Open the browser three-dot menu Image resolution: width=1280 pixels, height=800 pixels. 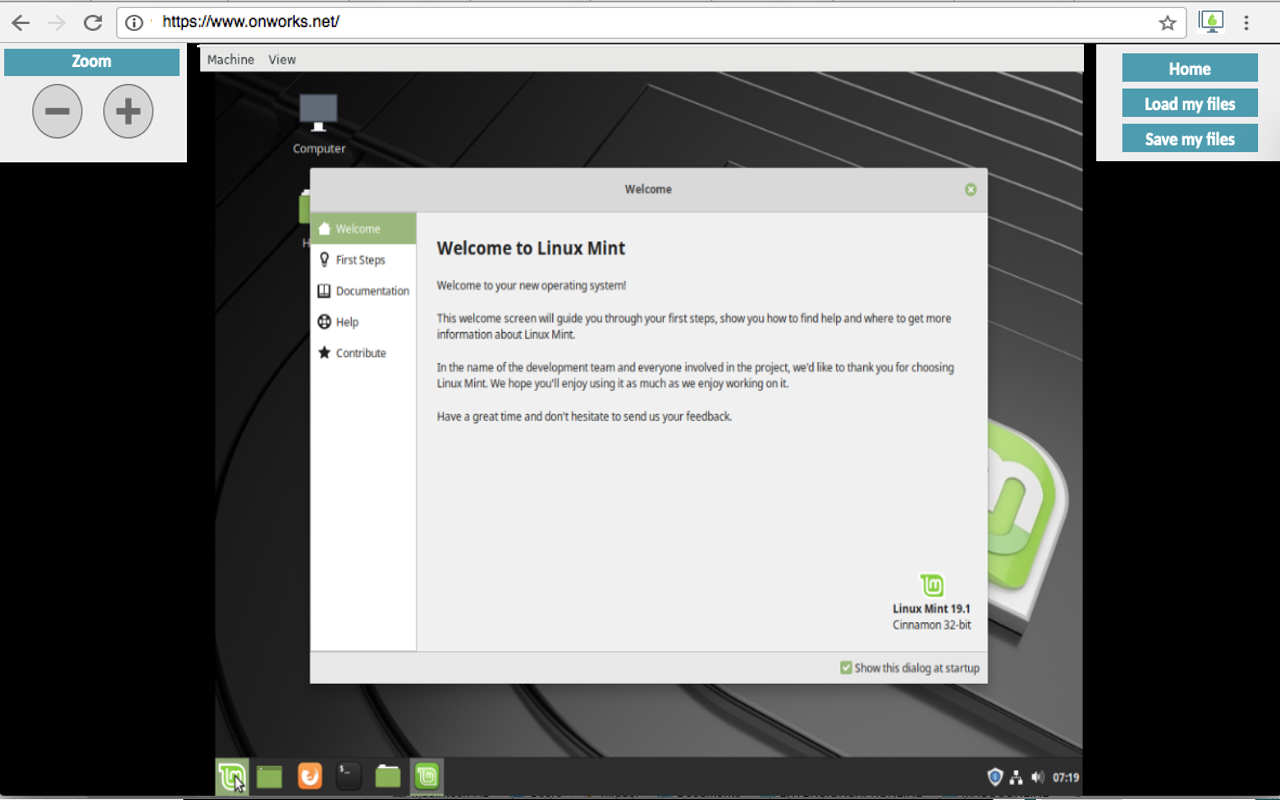click(x=1246, y=22)
